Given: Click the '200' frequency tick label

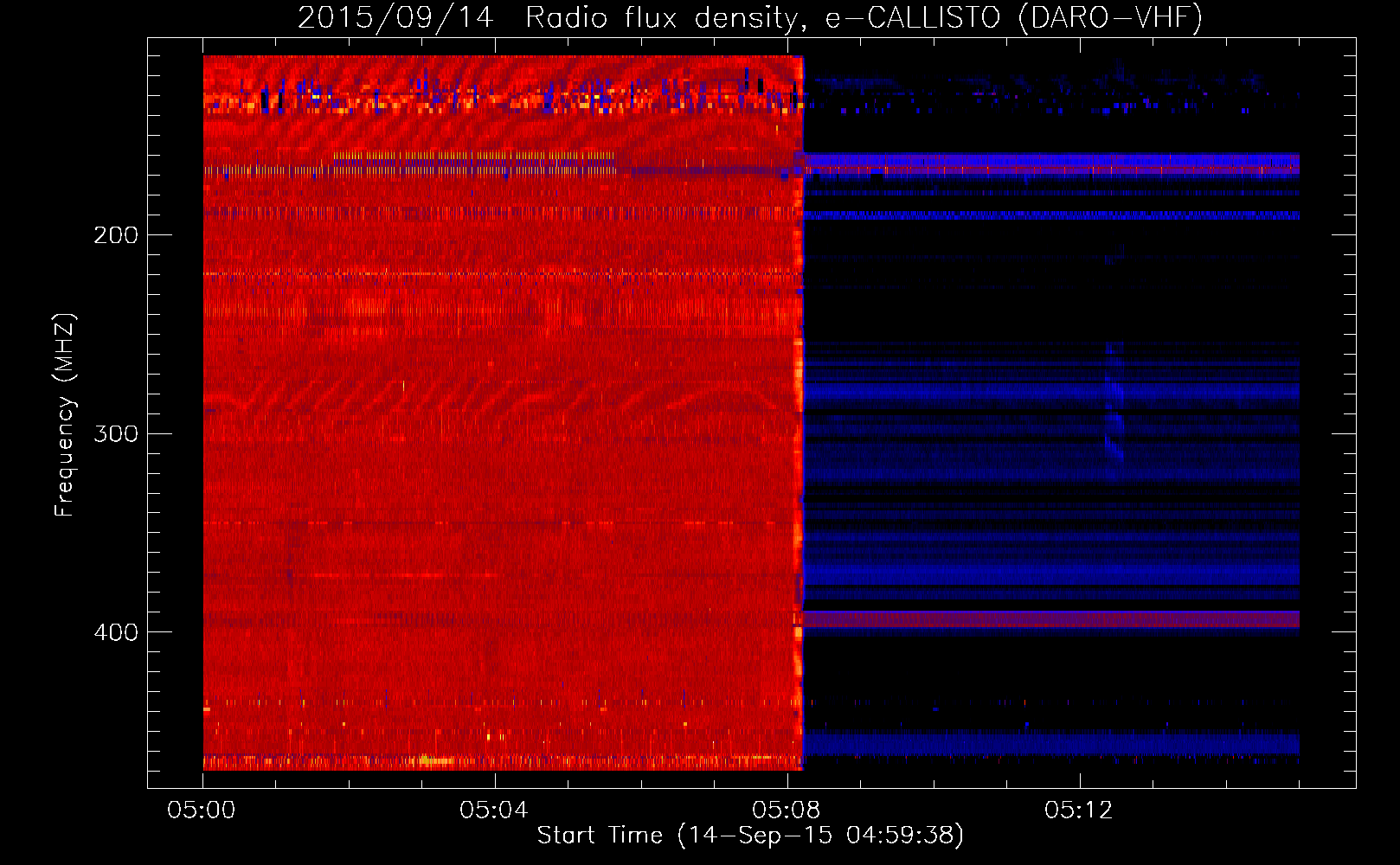Looking at the screenshot, I should pos(116,234).
